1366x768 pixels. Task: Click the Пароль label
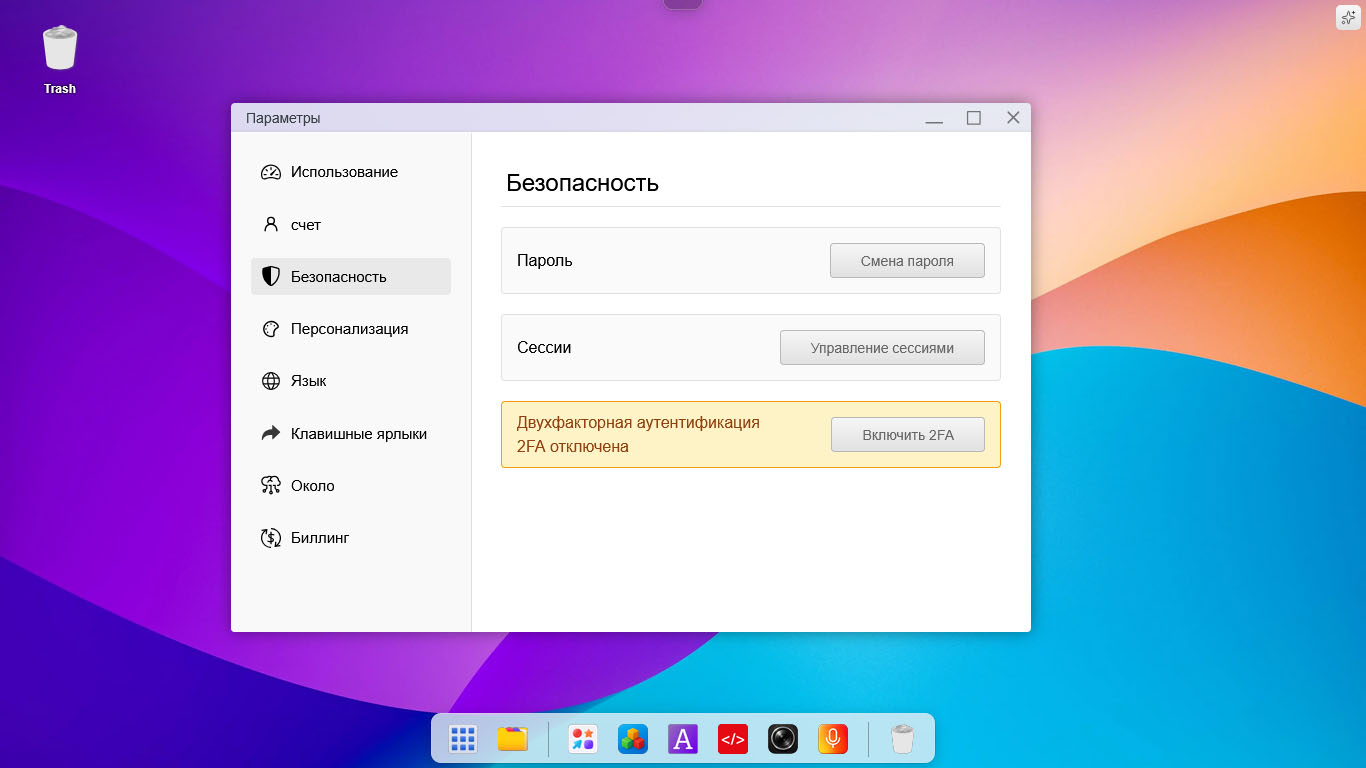coord(545,261)
